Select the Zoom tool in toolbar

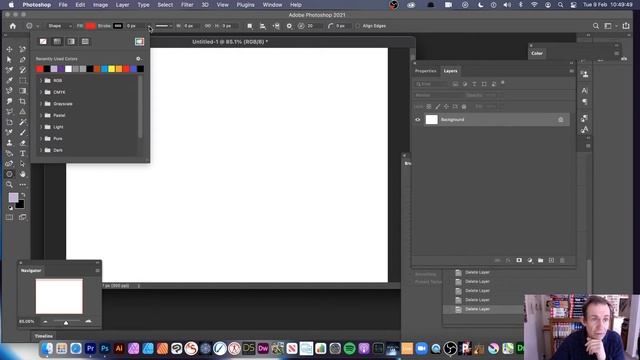(x=9, y=184)
